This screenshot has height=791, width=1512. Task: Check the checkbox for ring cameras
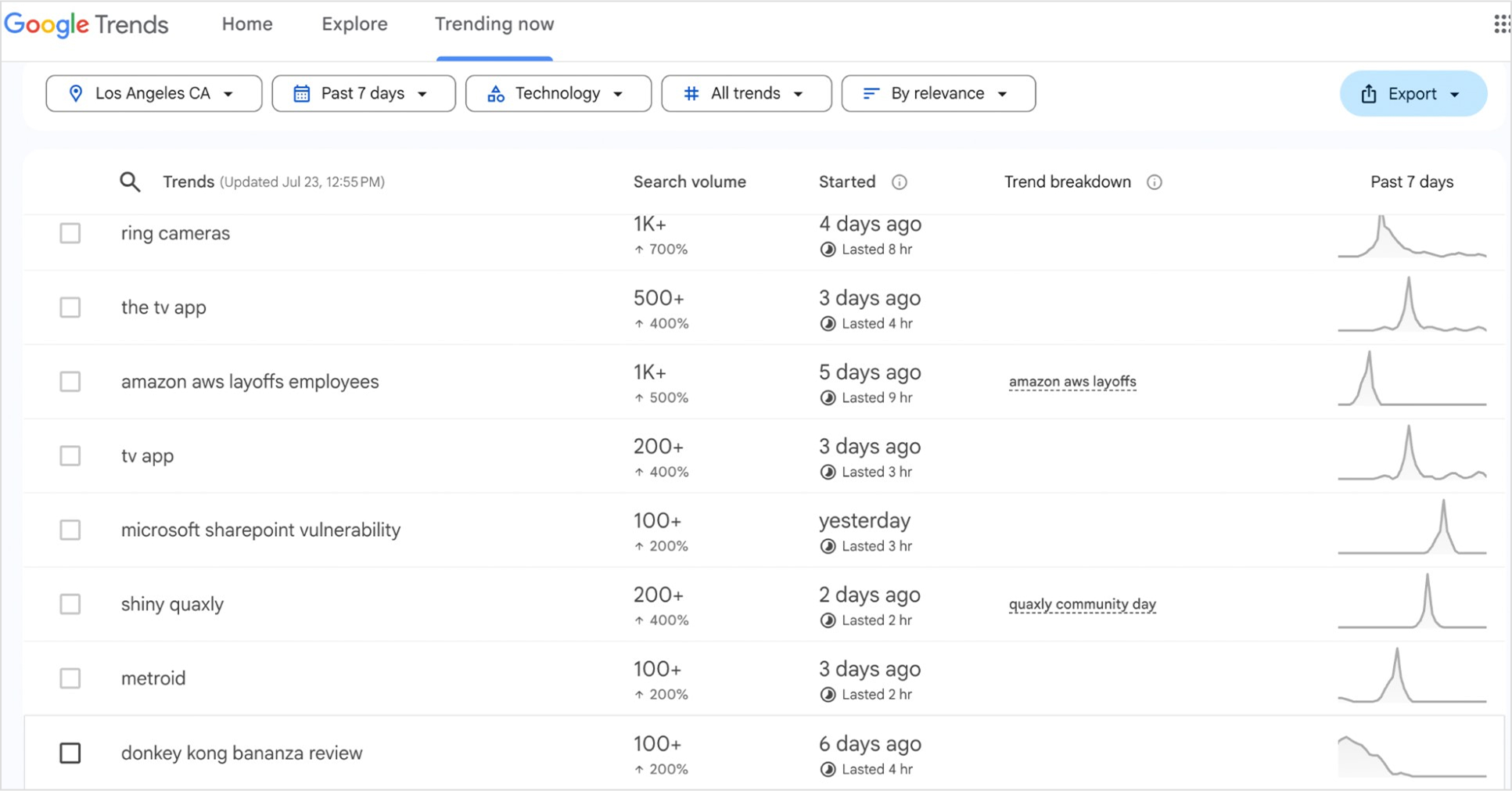(70, 232)
